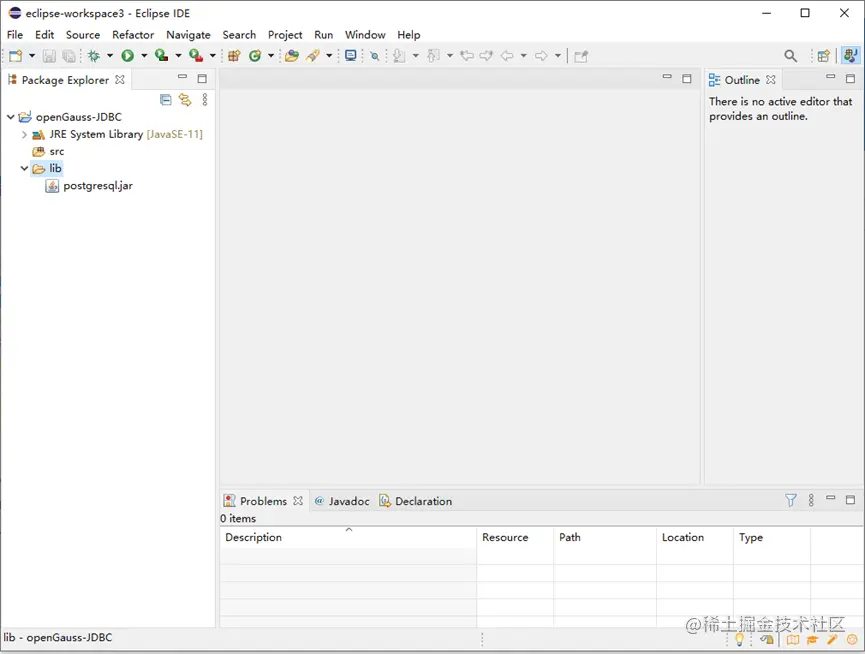The width and height of the screenshot is (865, 654).
Task: Click the Open a Terminal monitor icon
Action: pos(350,55)
